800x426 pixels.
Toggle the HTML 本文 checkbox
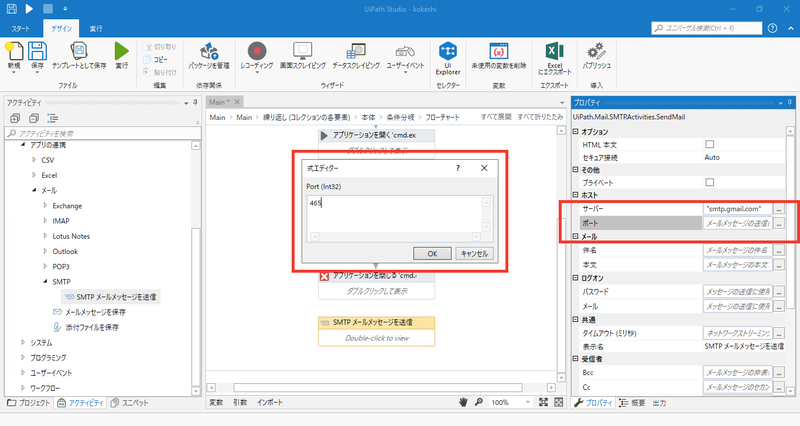[x=709, y=144]
